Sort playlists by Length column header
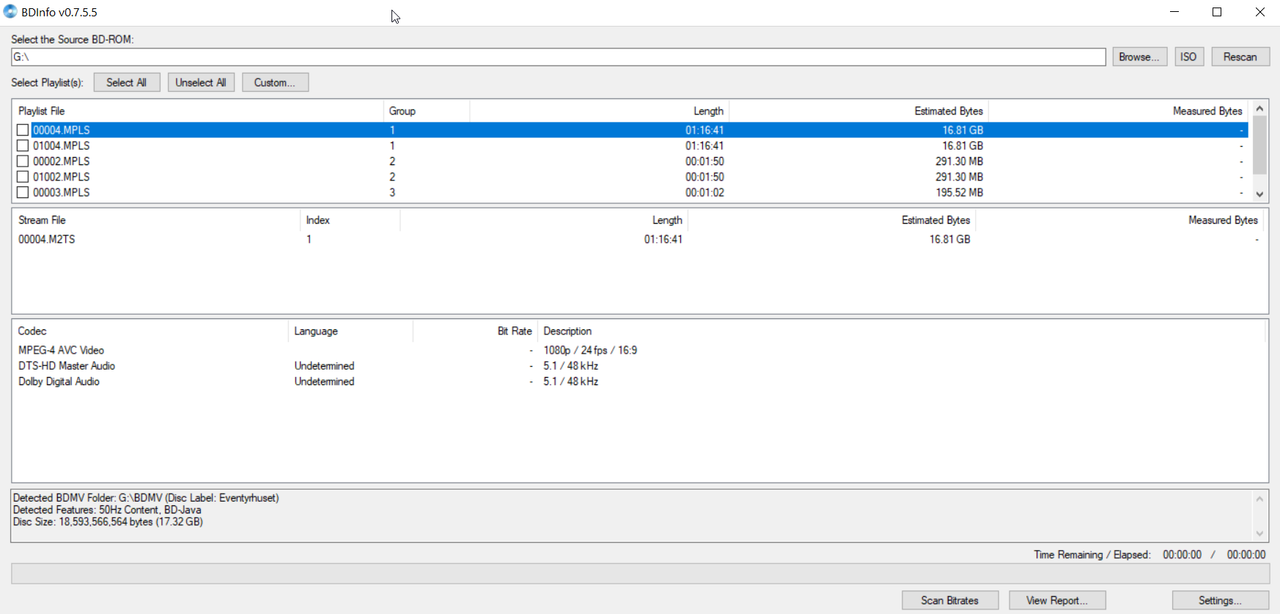The height and width of the screenshot is (614, 1280). point(599,111)
